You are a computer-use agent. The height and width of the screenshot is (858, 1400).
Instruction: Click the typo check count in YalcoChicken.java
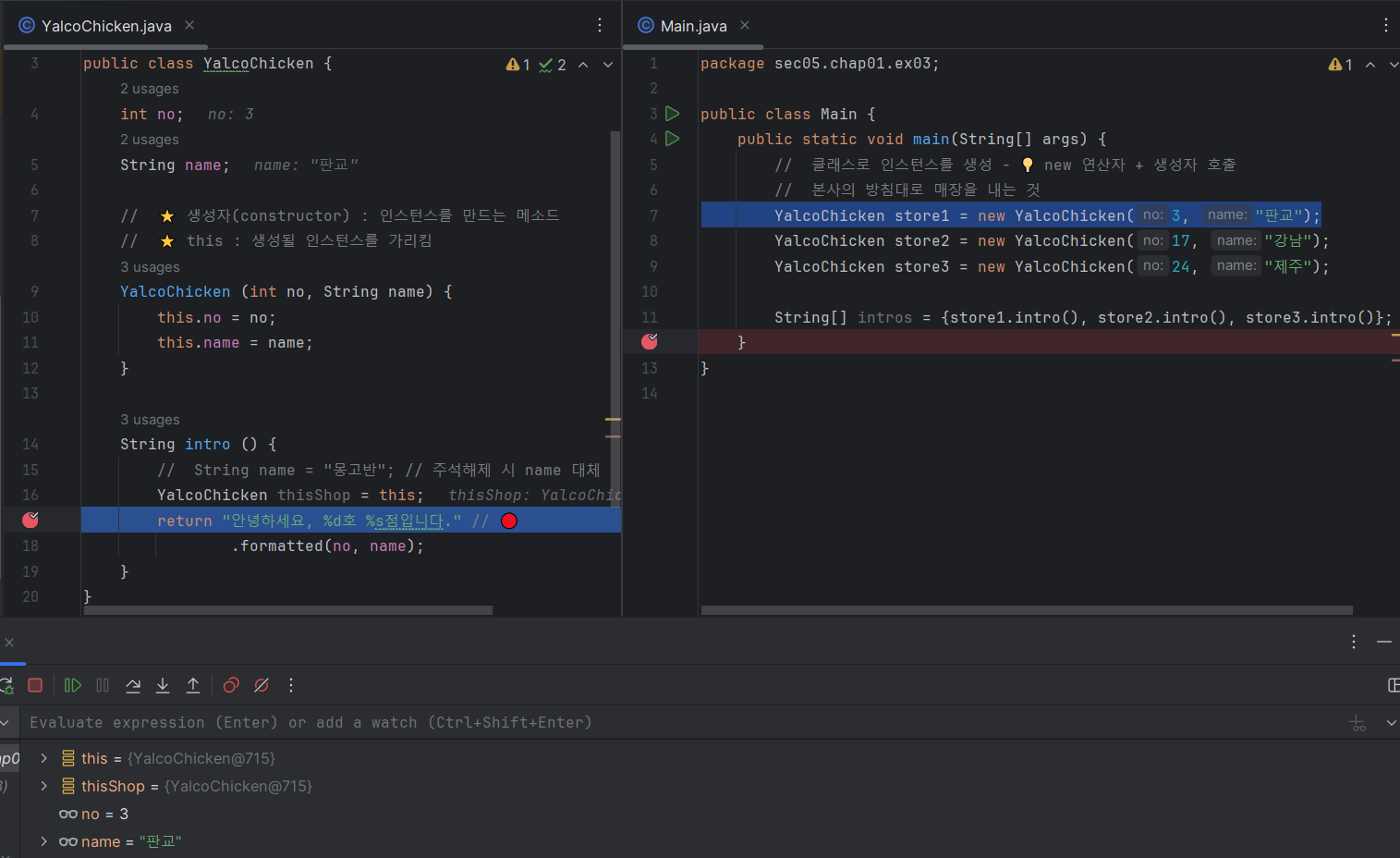coord(553,65)
